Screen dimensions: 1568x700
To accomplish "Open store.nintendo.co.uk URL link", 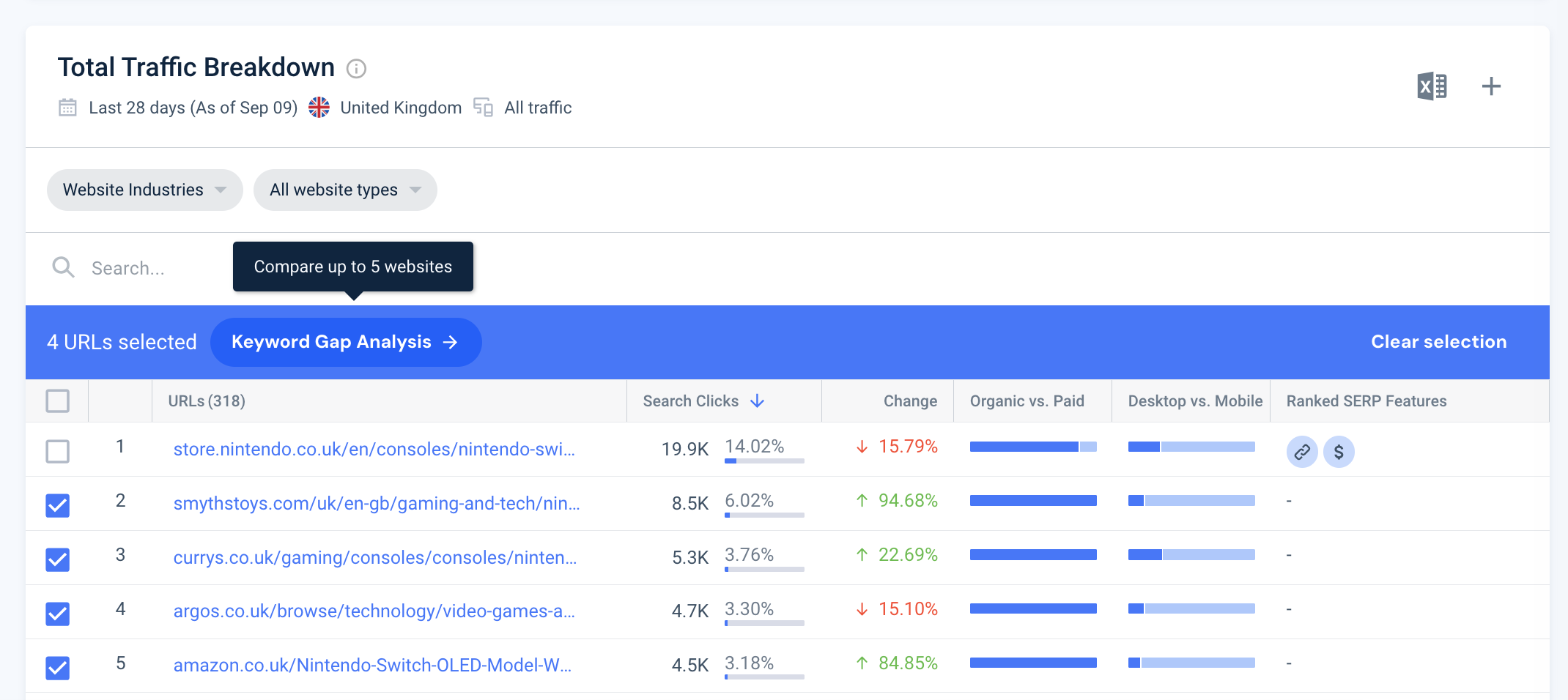I will [x=374, y=449].
